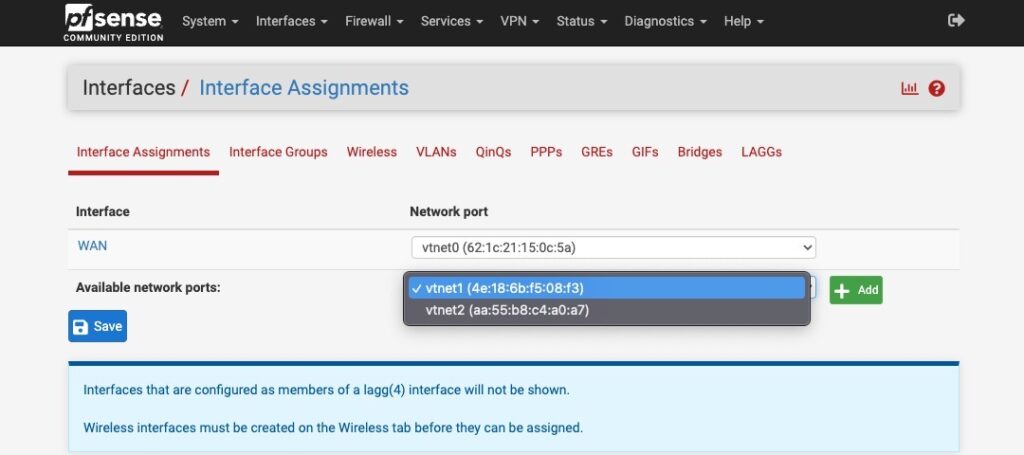Screen dimensions: 1024x455
Task: Expand the Firewall dropdown menu
Action: coord(374,22)
